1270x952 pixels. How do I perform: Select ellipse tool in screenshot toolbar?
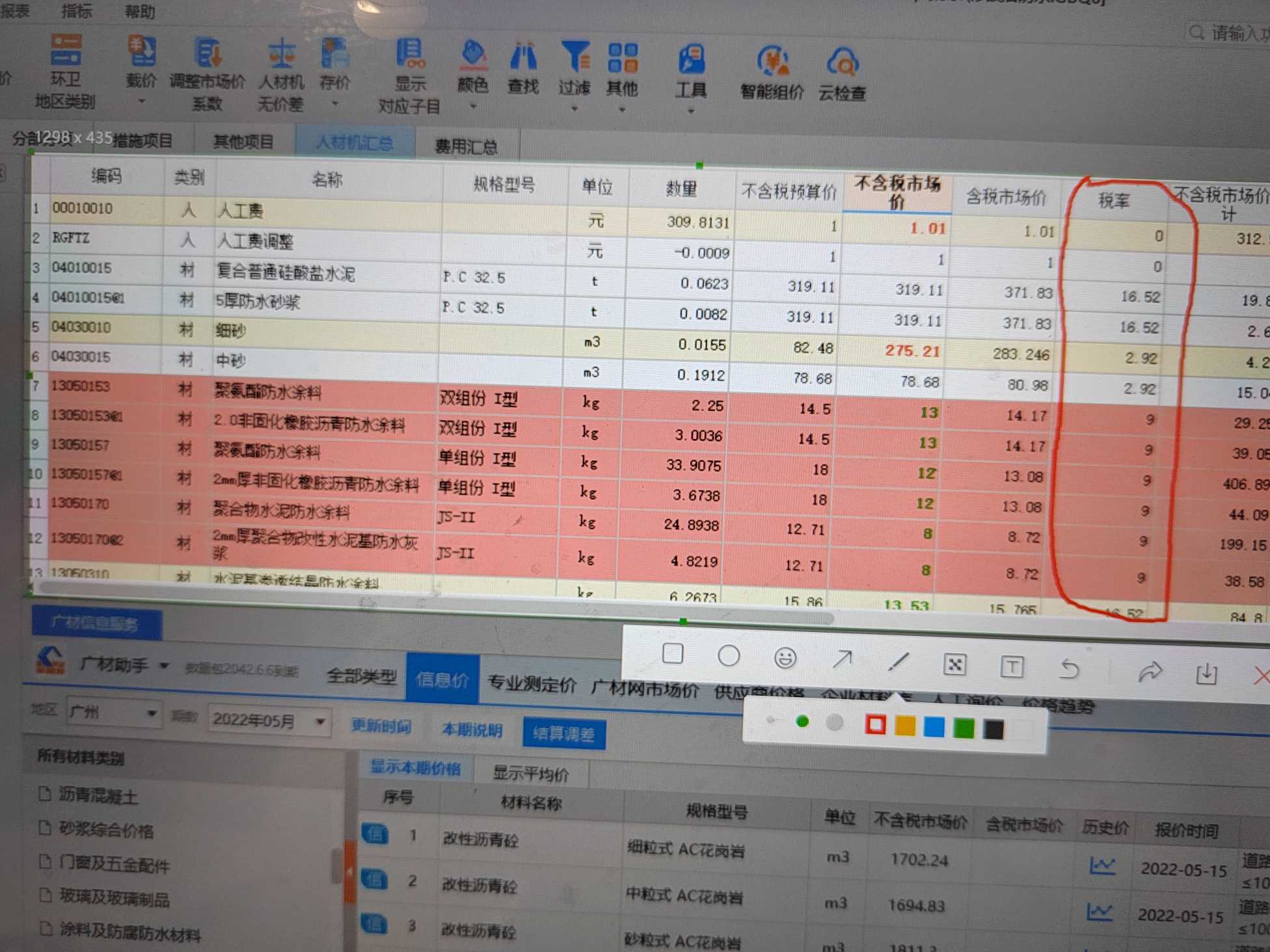click(x=729, y=655)
